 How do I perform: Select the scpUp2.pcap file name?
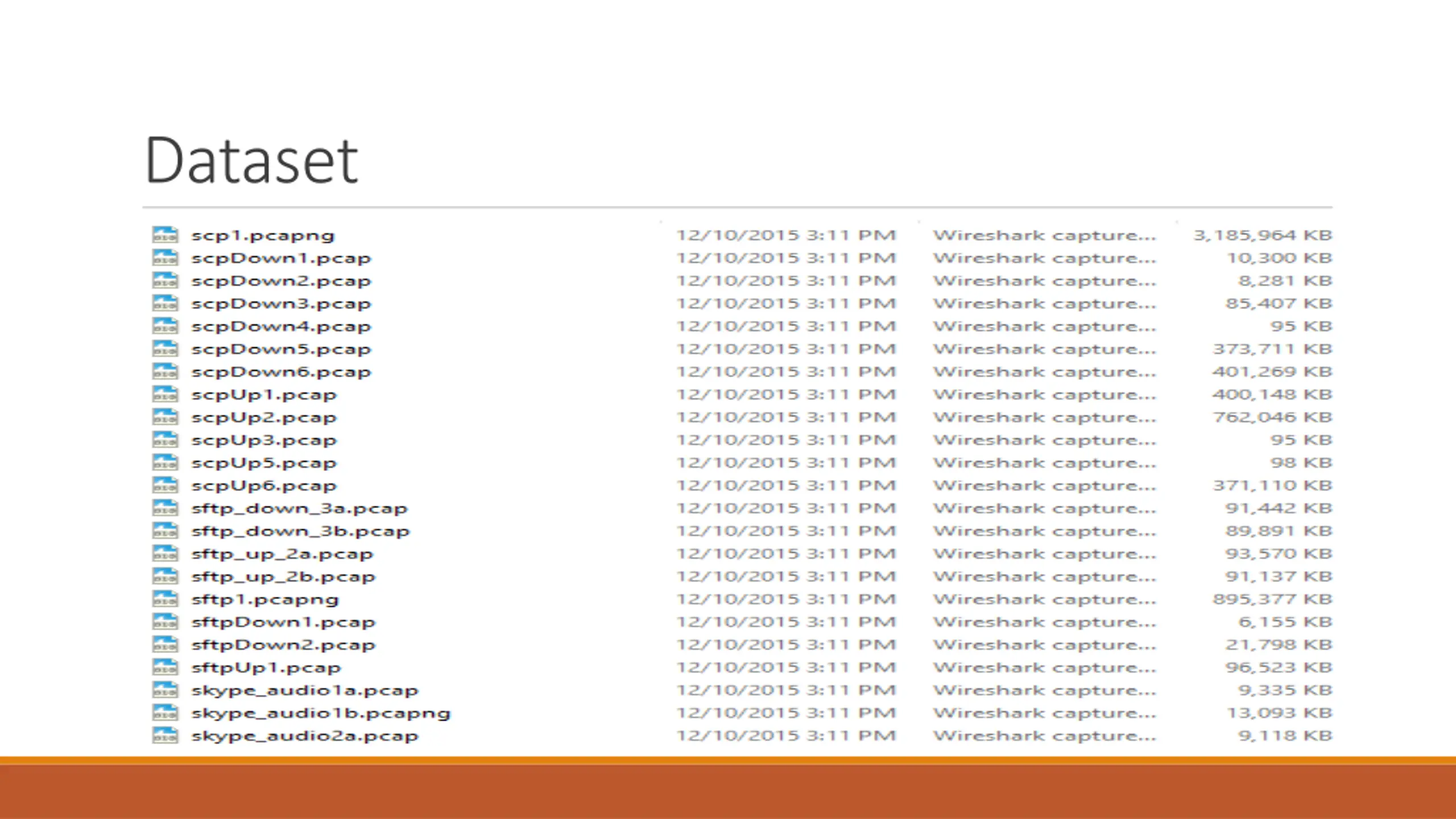(264, 418)
